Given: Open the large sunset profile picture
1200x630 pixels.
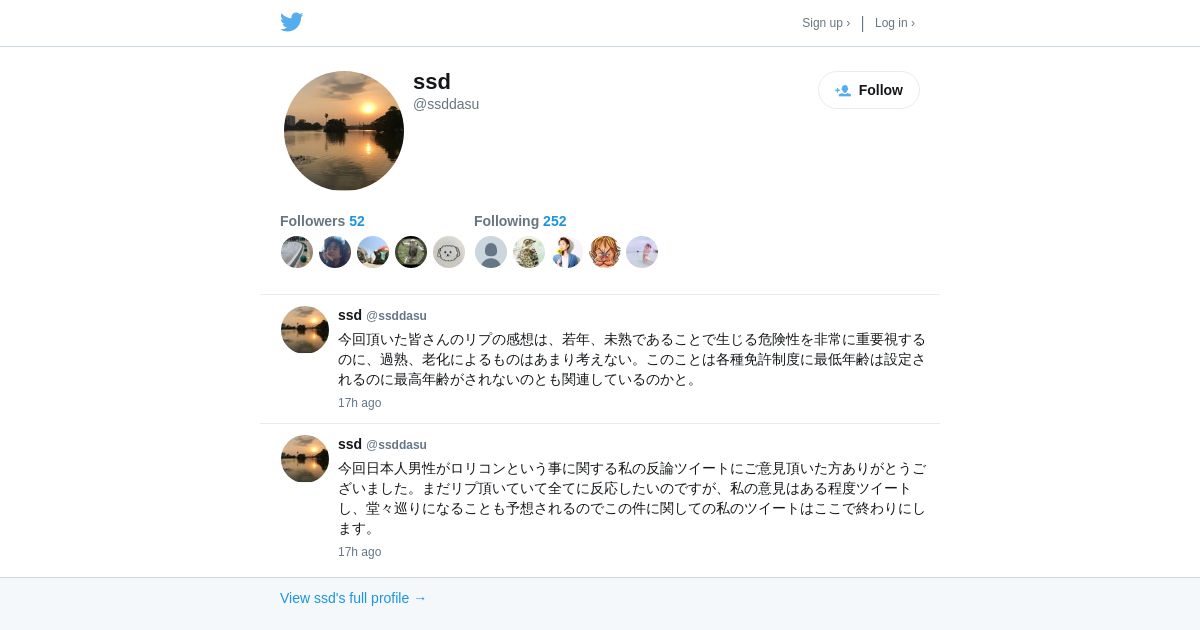Looking at the screenshot, I should [344, 131].
